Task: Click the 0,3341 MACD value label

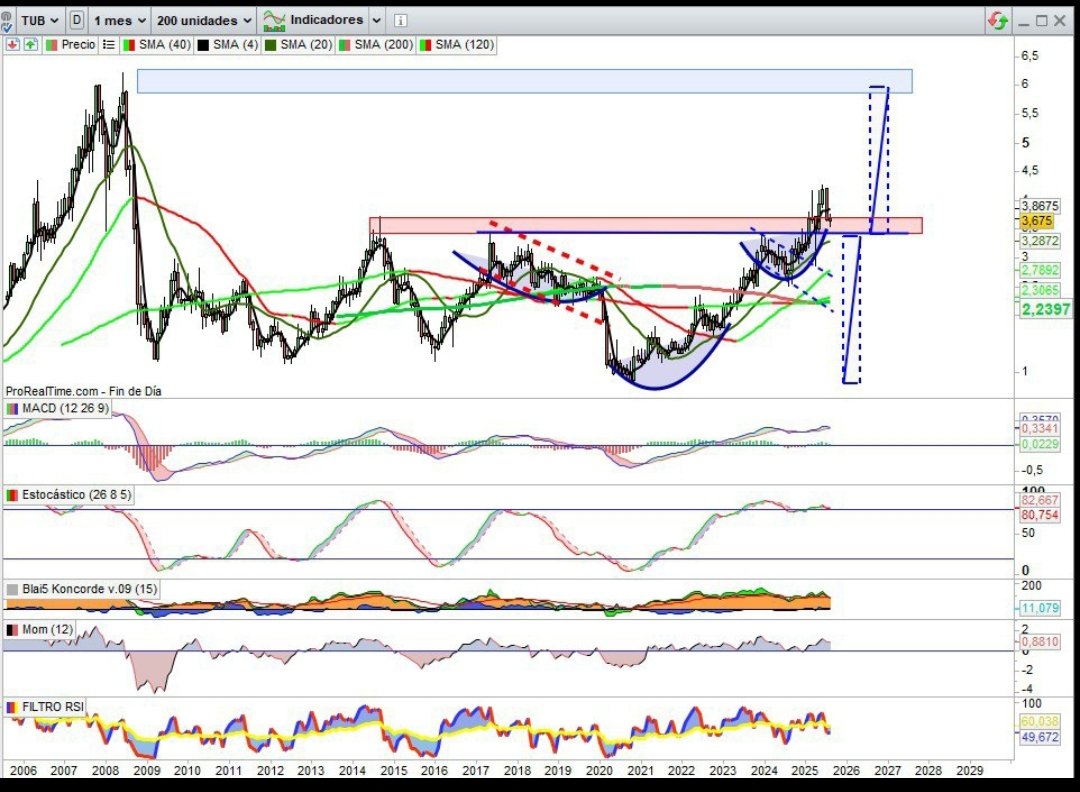Action: coord(1039,429)
